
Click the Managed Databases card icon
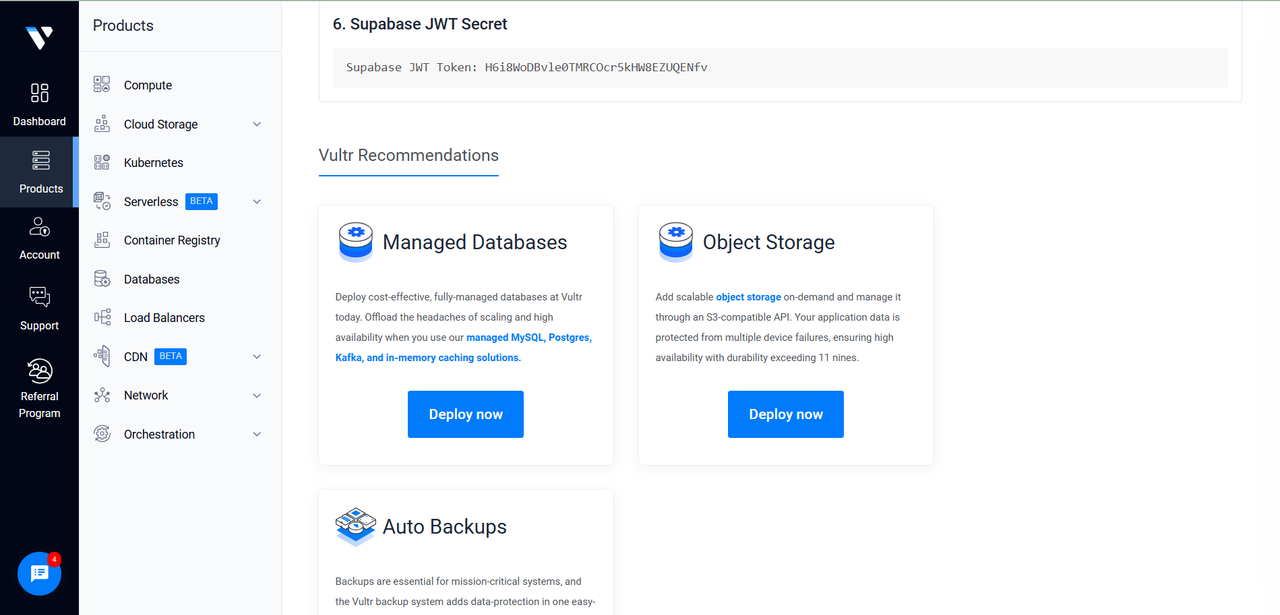click(355, 242)
